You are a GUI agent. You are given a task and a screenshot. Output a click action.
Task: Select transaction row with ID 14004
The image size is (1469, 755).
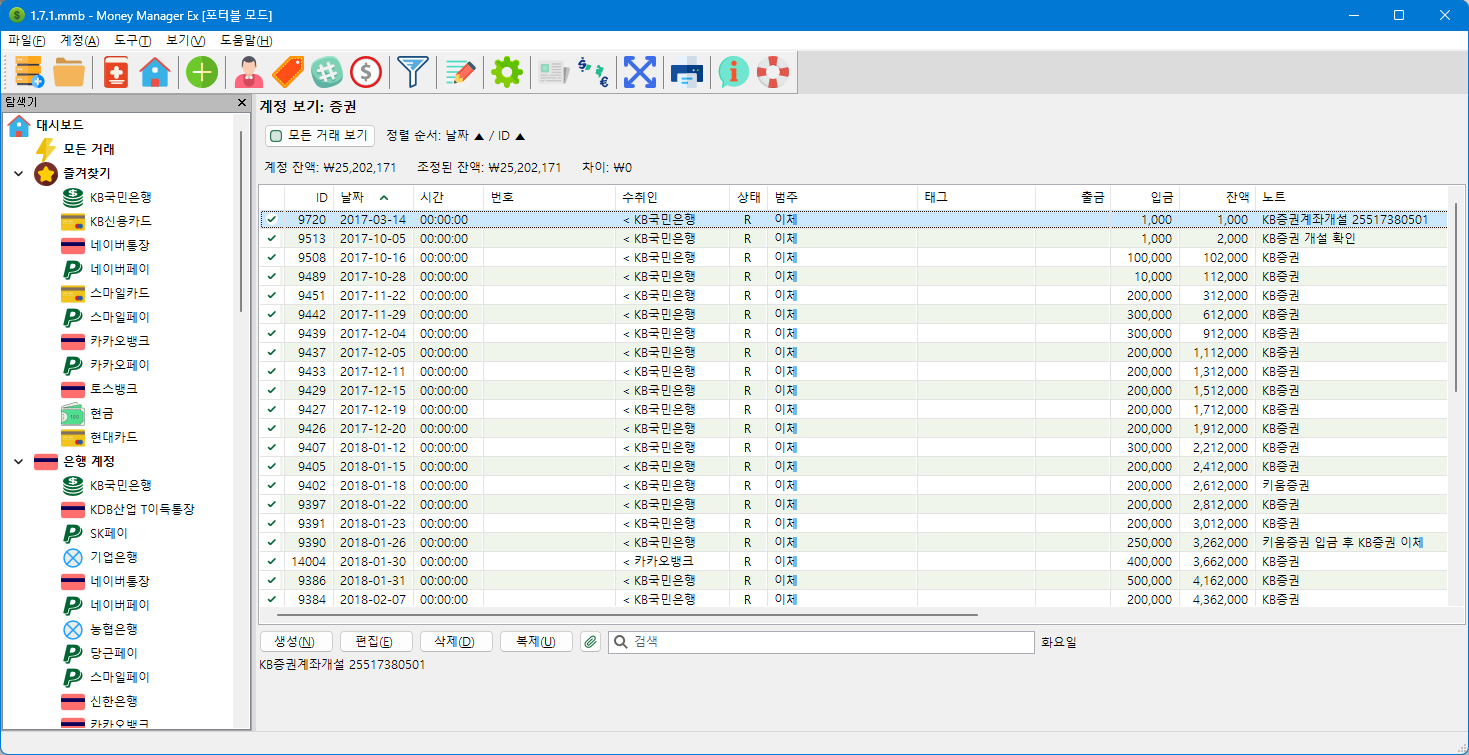point(852,561)
